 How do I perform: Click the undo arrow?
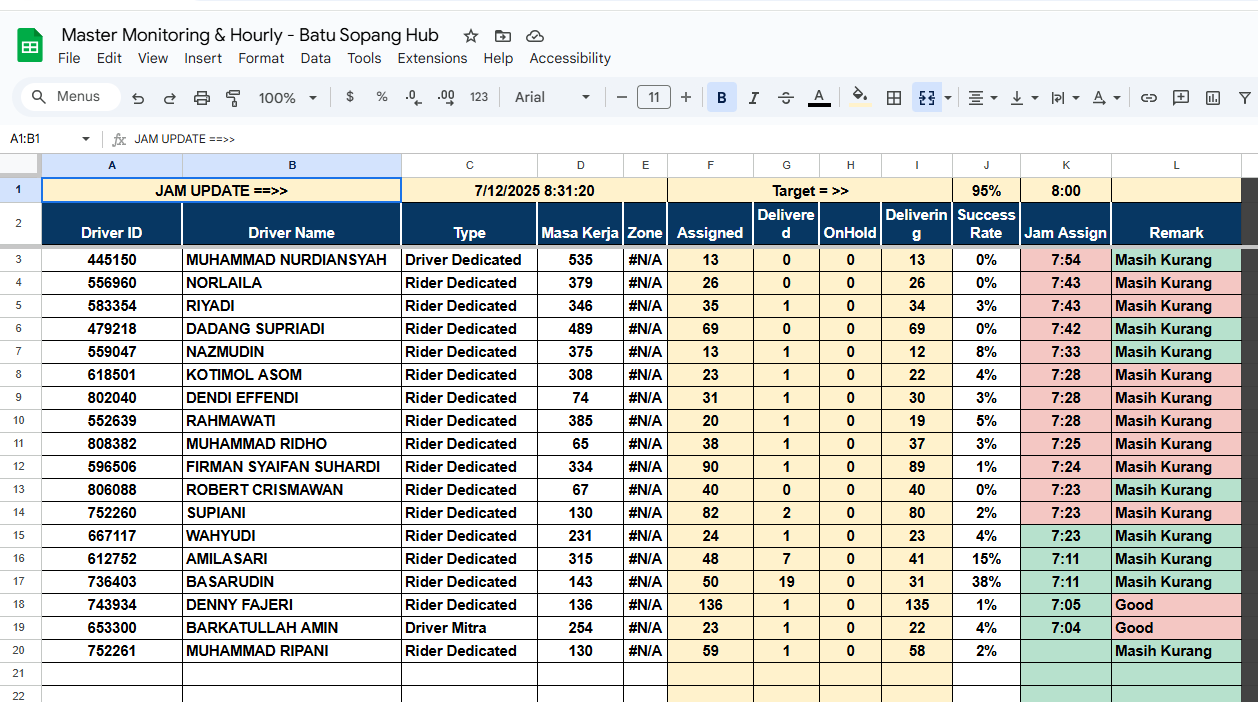click(138, 98)
